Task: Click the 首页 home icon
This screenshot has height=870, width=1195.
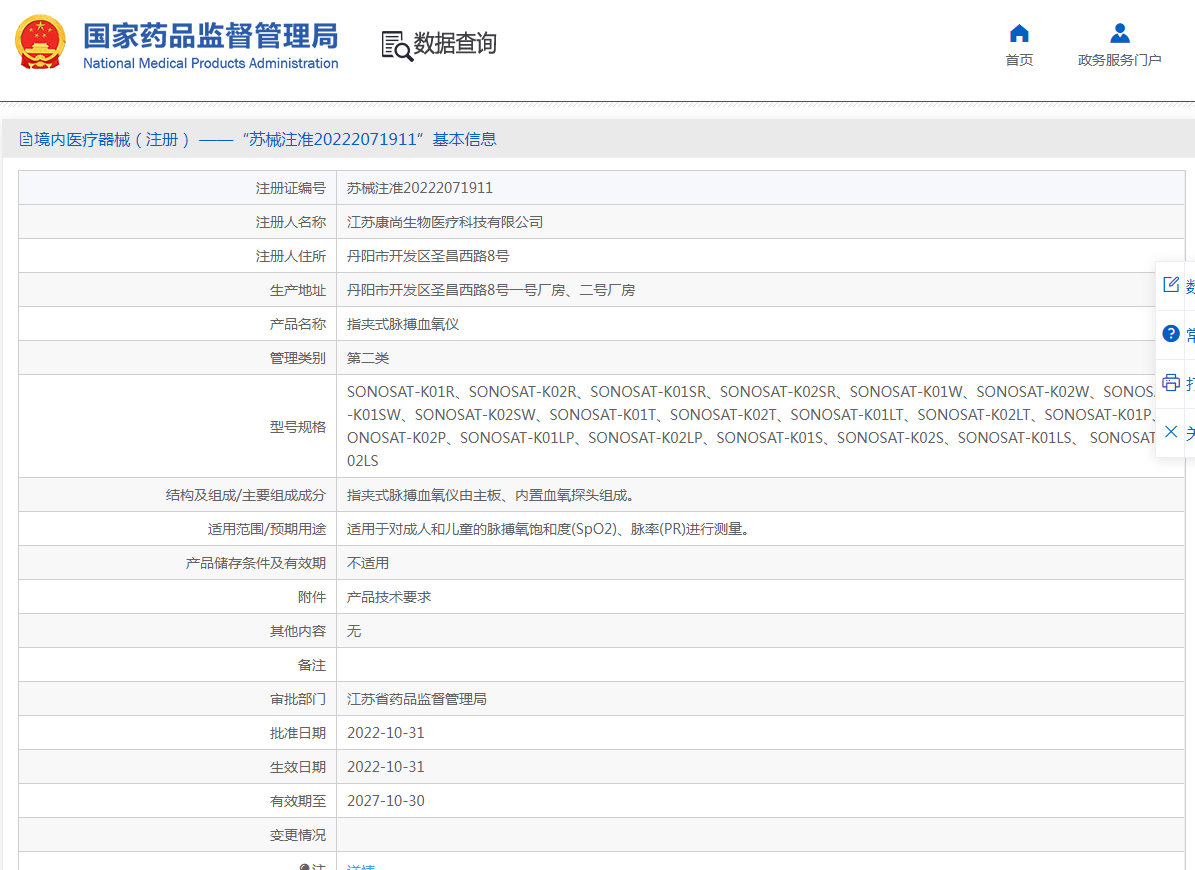Action: (1018, 33)
